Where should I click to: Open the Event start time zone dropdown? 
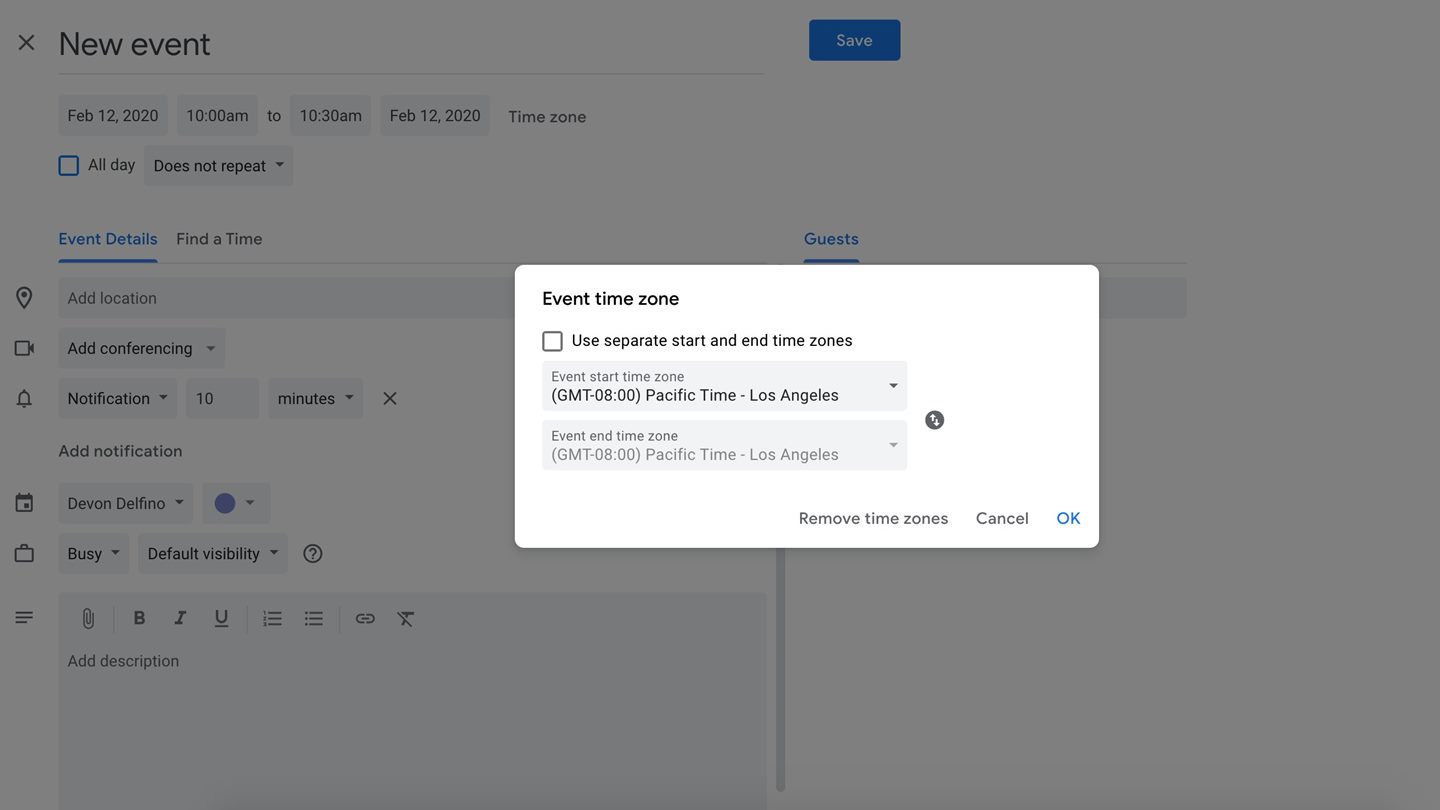point(724,386)
